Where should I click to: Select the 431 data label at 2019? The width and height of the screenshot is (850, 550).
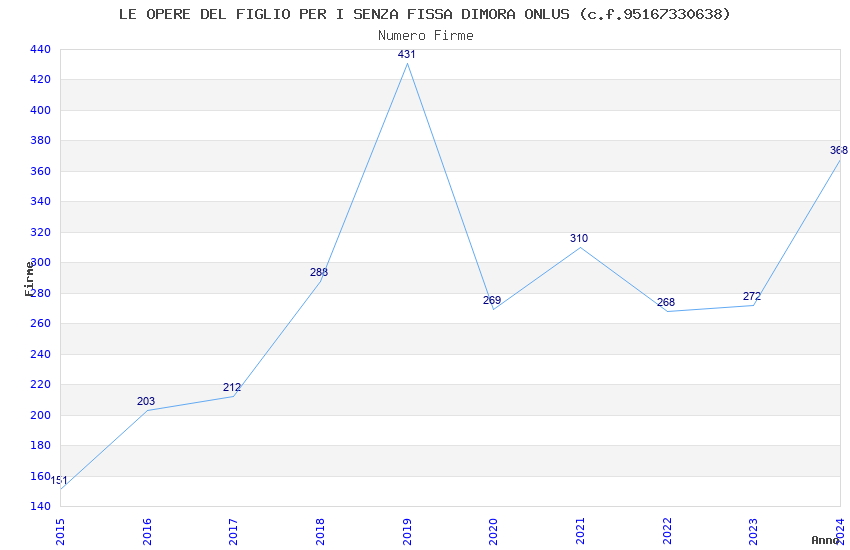[407, 54]
